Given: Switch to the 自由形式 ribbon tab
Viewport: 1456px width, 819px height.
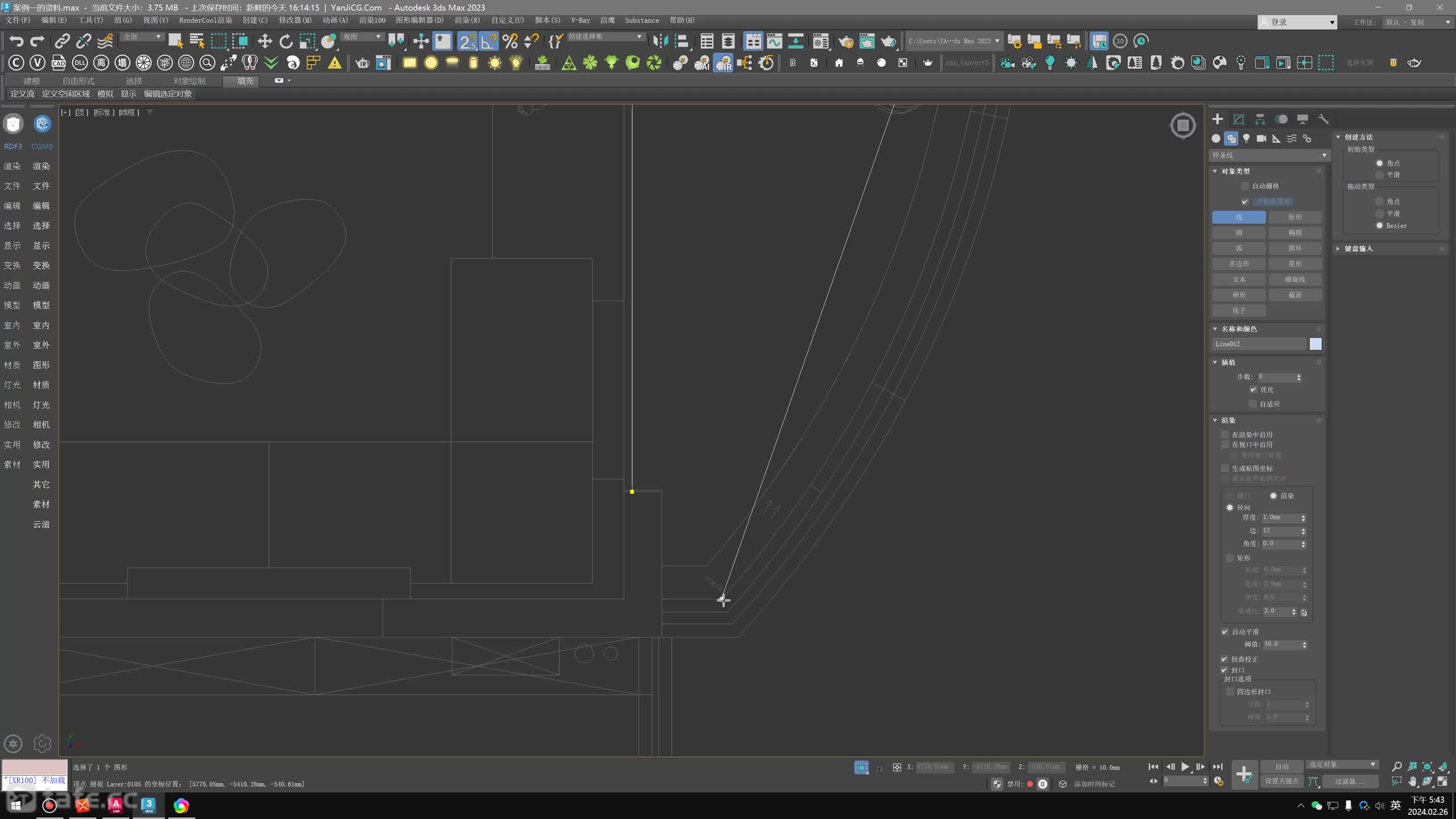Looking at the screenshot, I should coord(78,81).
